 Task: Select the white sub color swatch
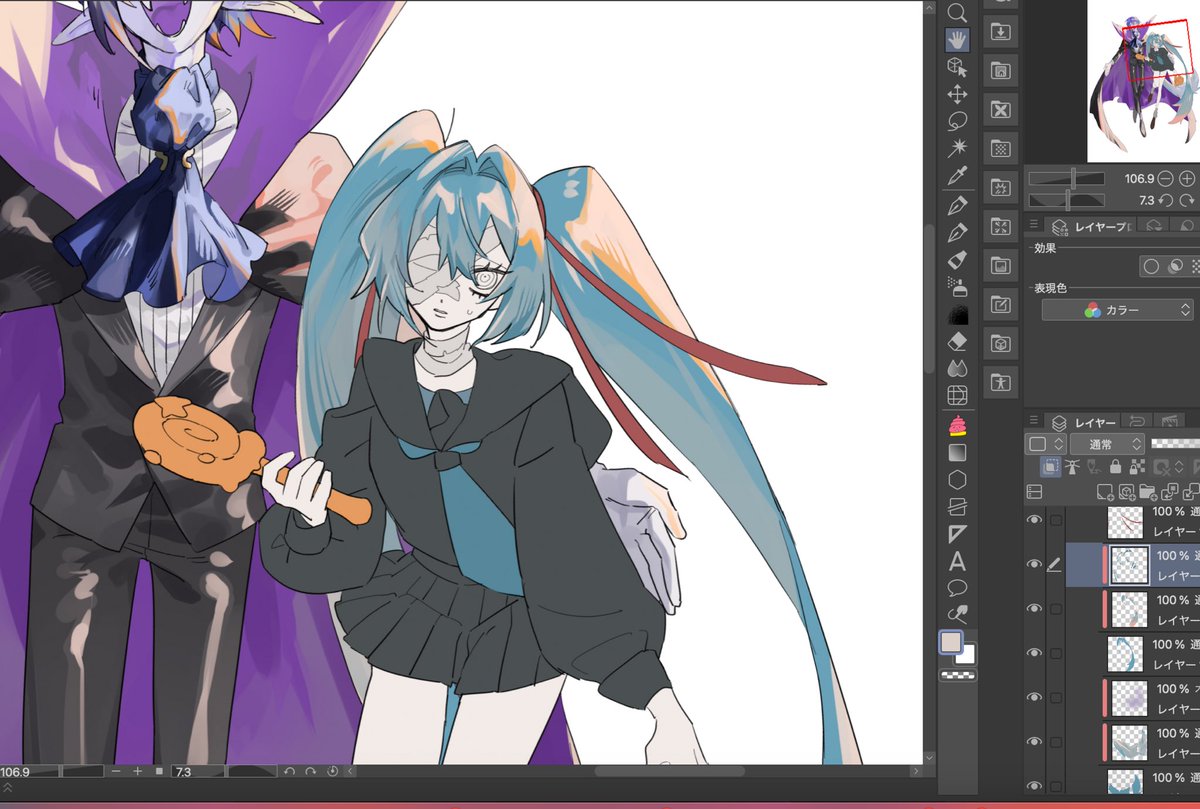[x=967, y=656]
